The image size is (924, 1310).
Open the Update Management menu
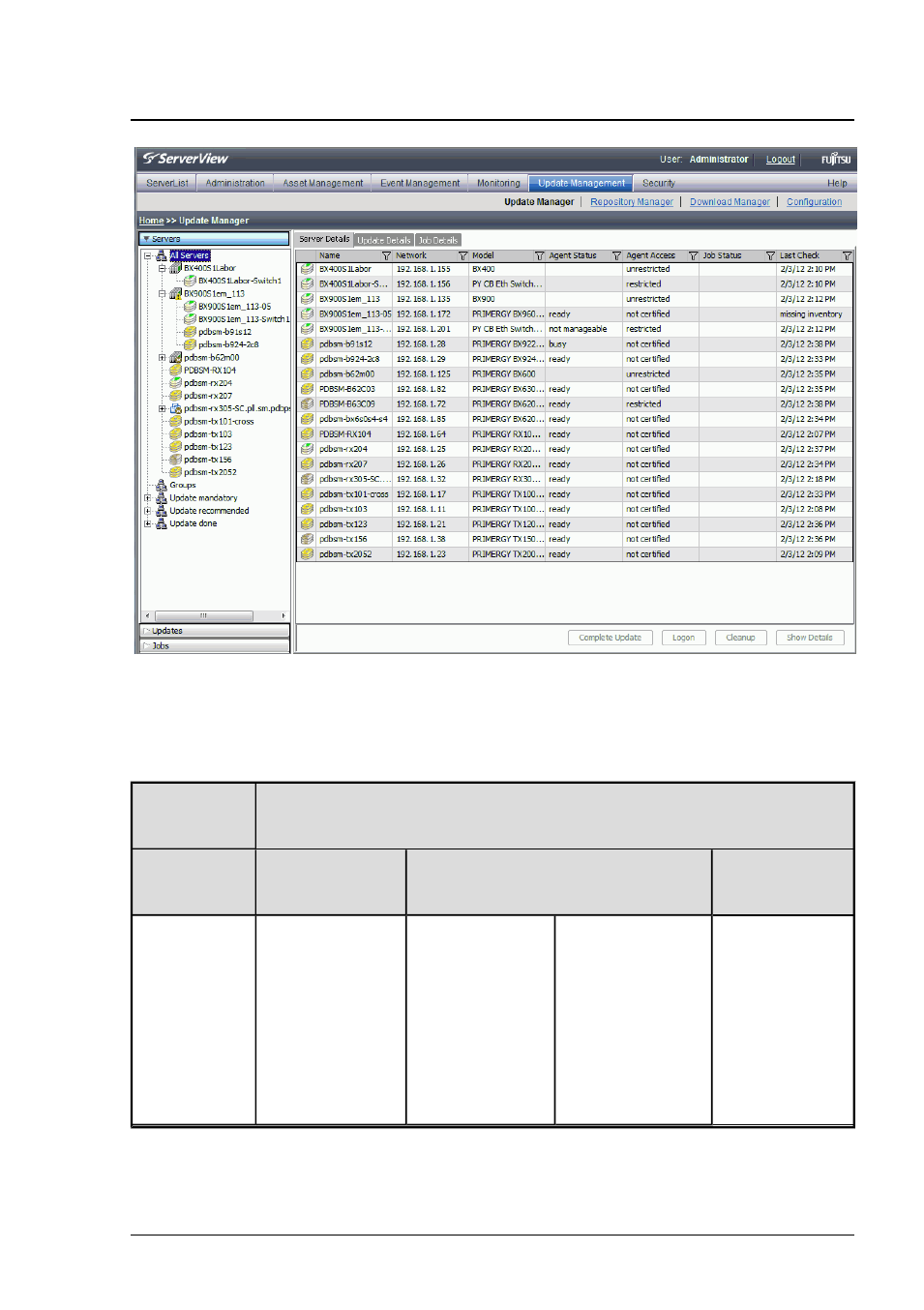pos(581,183)
